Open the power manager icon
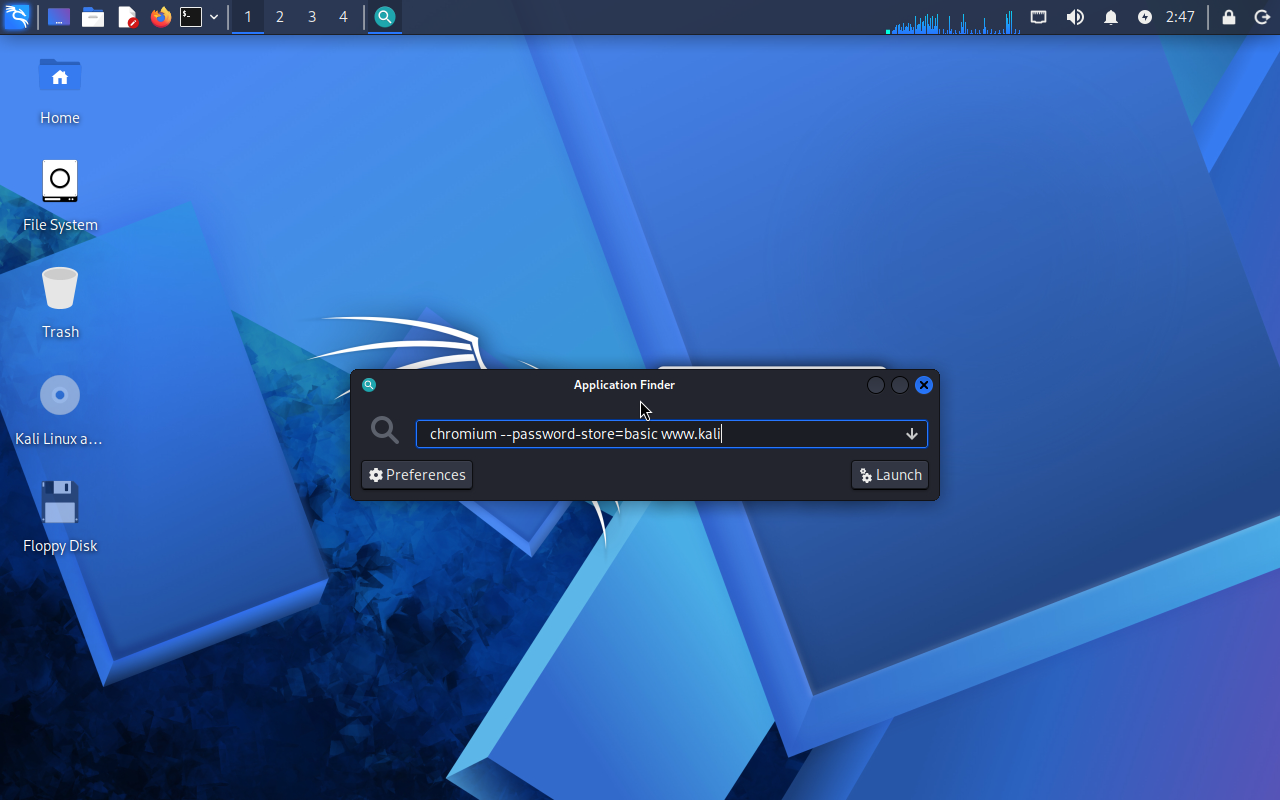Image resolution: width=1280 pixels, height=800 pixels. (x=1145, y=17)
